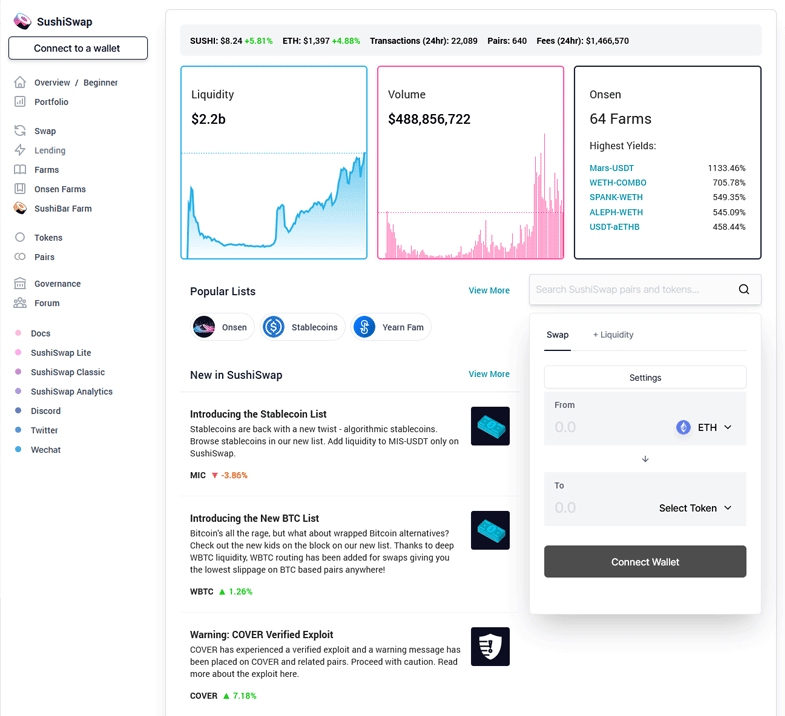Image resolution: width=785 pixels, height=716 pixels.
Task: Click the dark Connect Wallet button
Action: [645, 561]
